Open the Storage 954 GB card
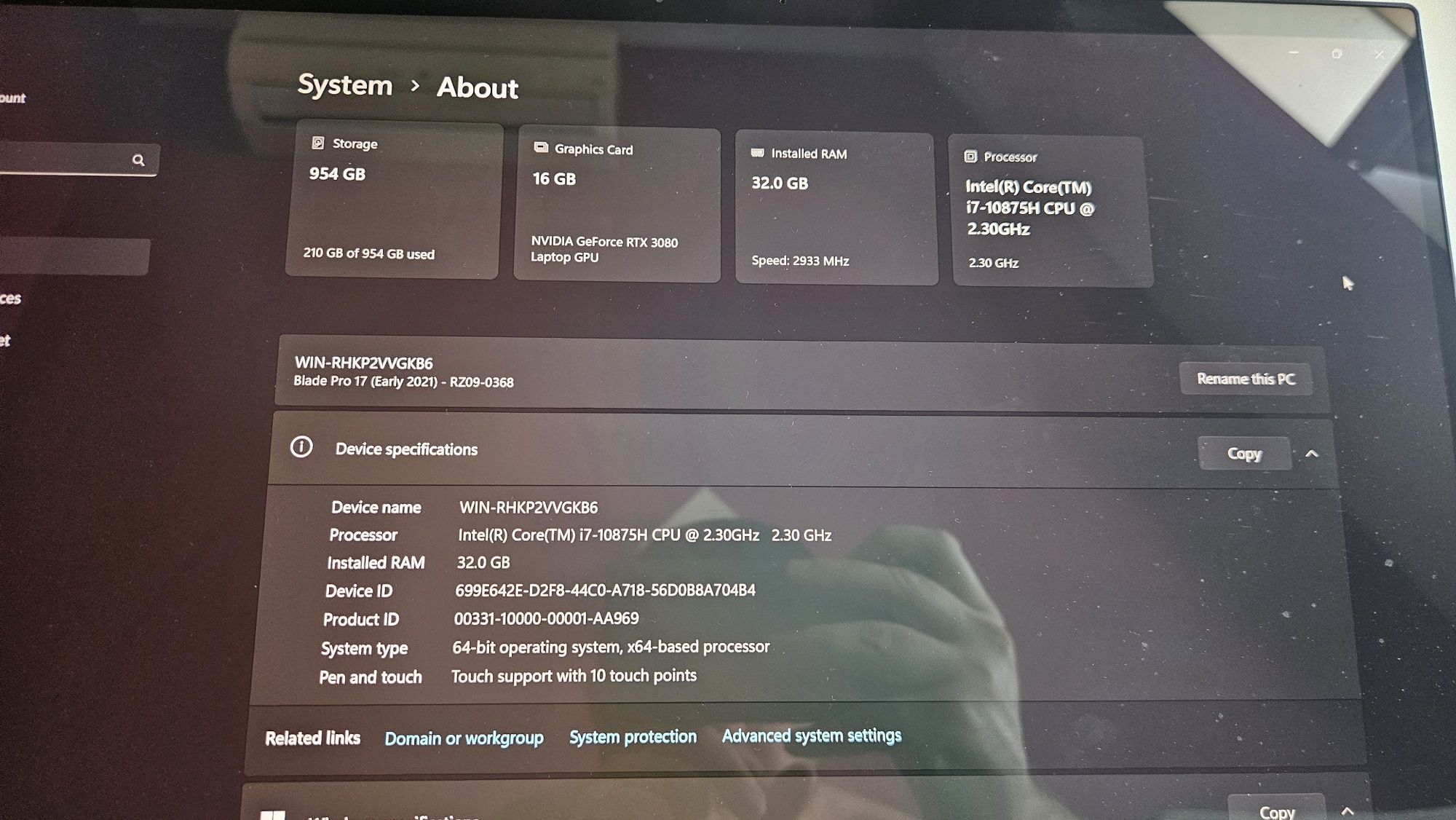The width and height of the screenshot is (1456, 820). (393, 200)
